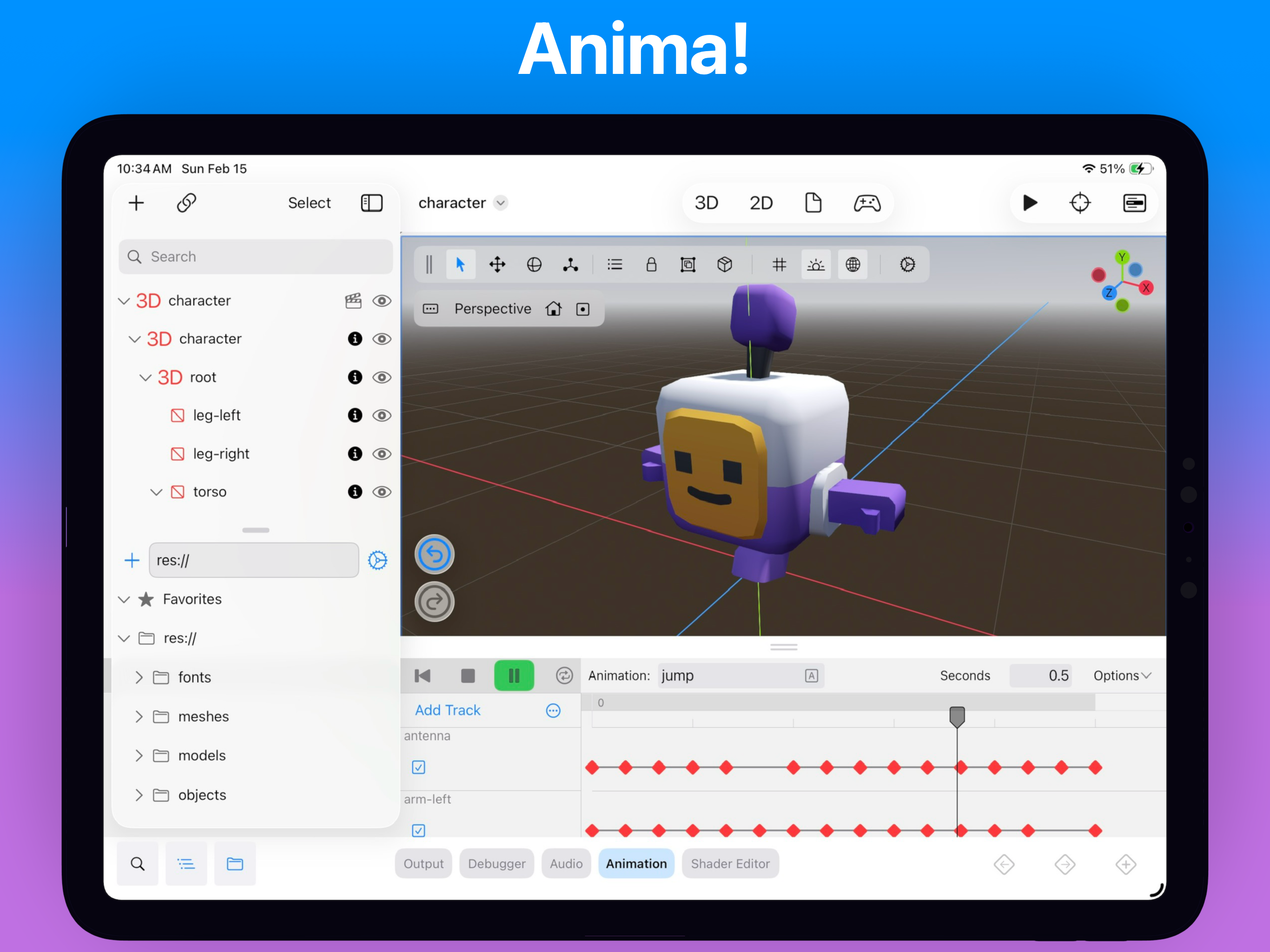This screenshot has height=952, width=1270.
Task: Hide the top-level character node
Action: (382, 300)
